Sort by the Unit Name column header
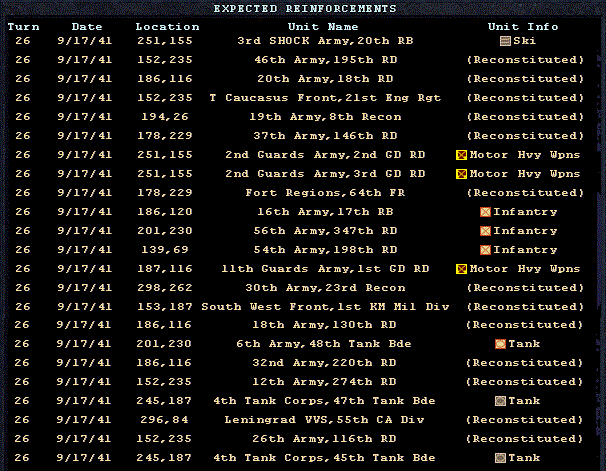The width and height of the screenshot is (606, 471). click(323, 27)
